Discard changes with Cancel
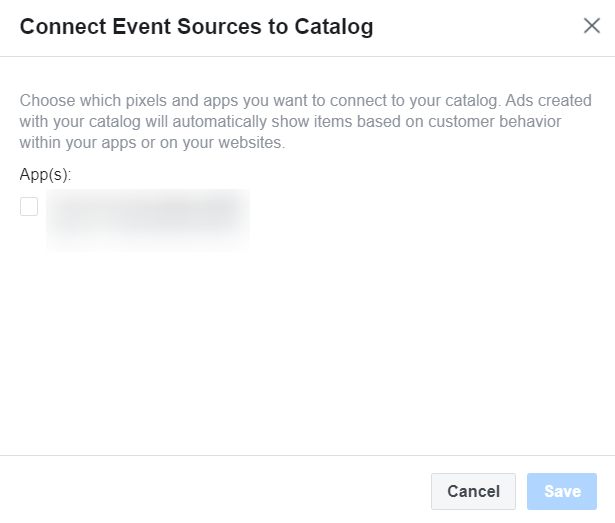Viewport: 615px width, 523px height. [x=473, y=491]
